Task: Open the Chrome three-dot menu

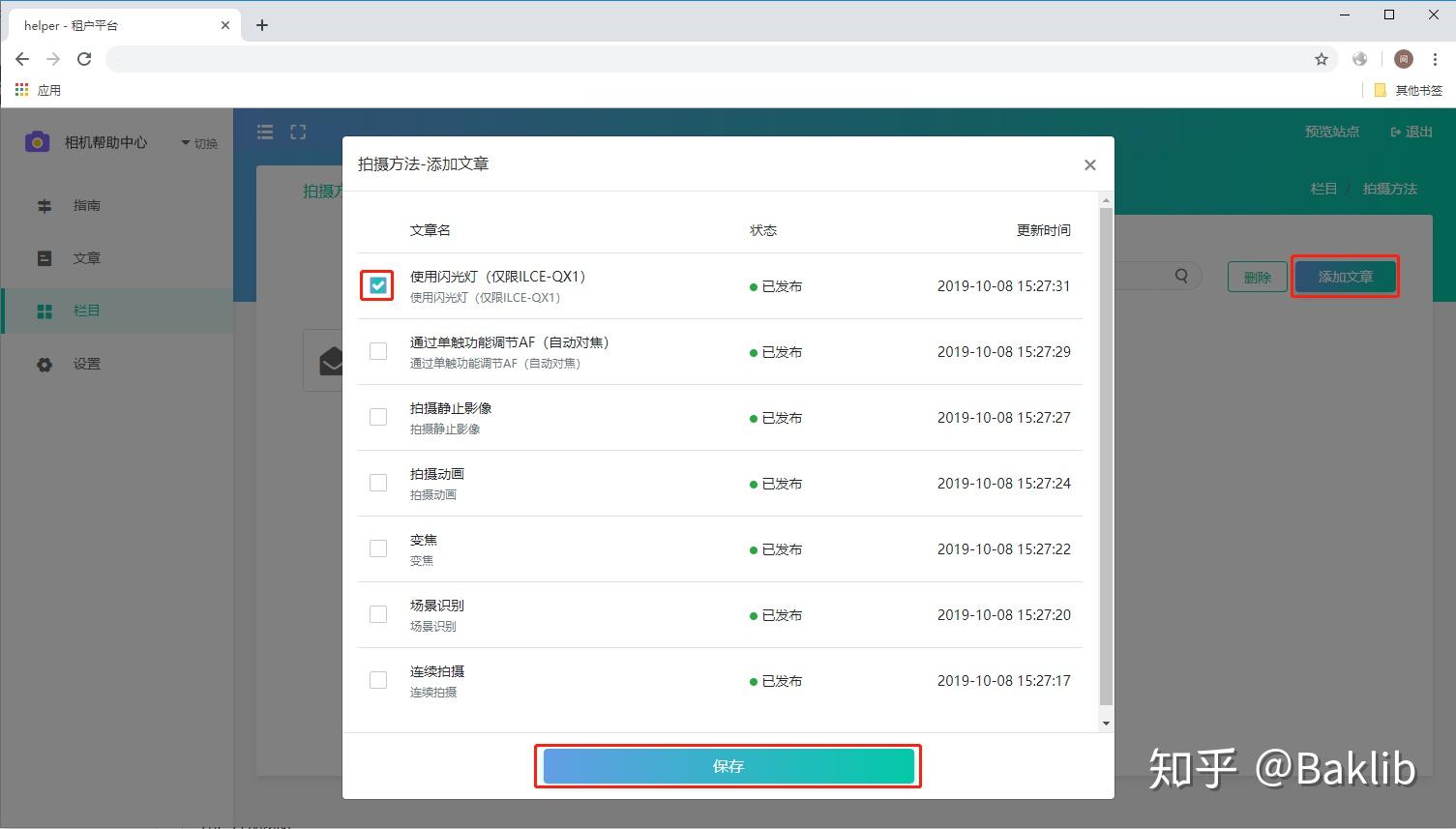Action: coord(1435,59)
